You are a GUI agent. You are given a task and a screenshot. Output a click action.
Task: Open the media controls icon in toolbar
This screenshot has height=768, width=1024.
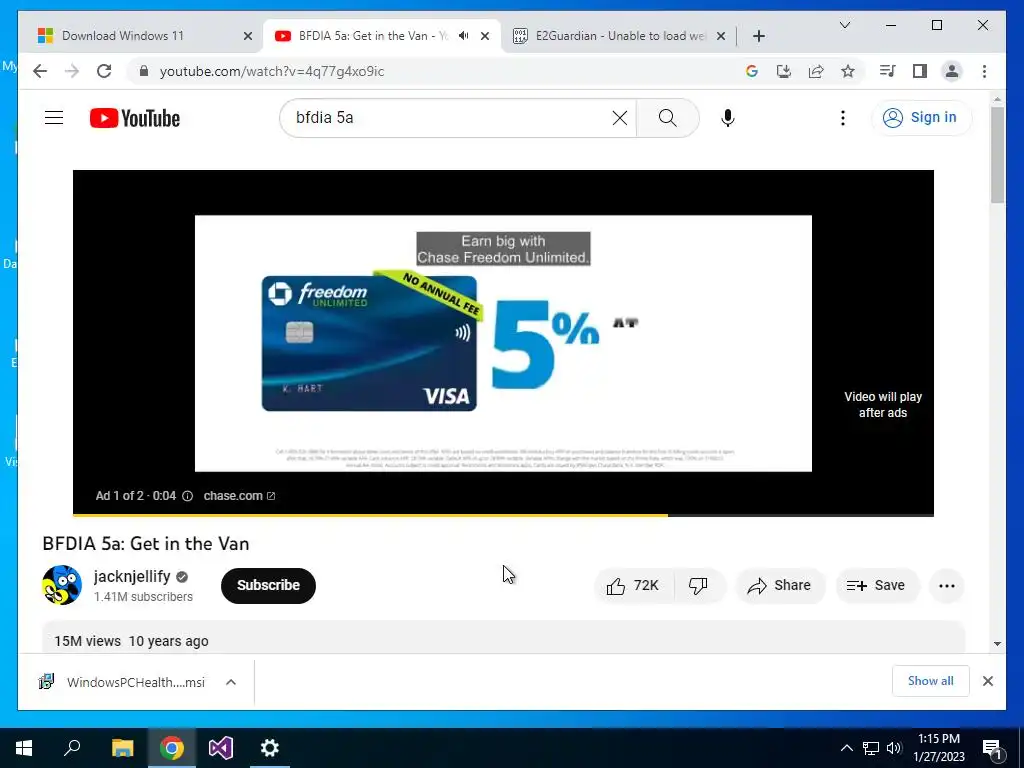click(x=888, y=71)
